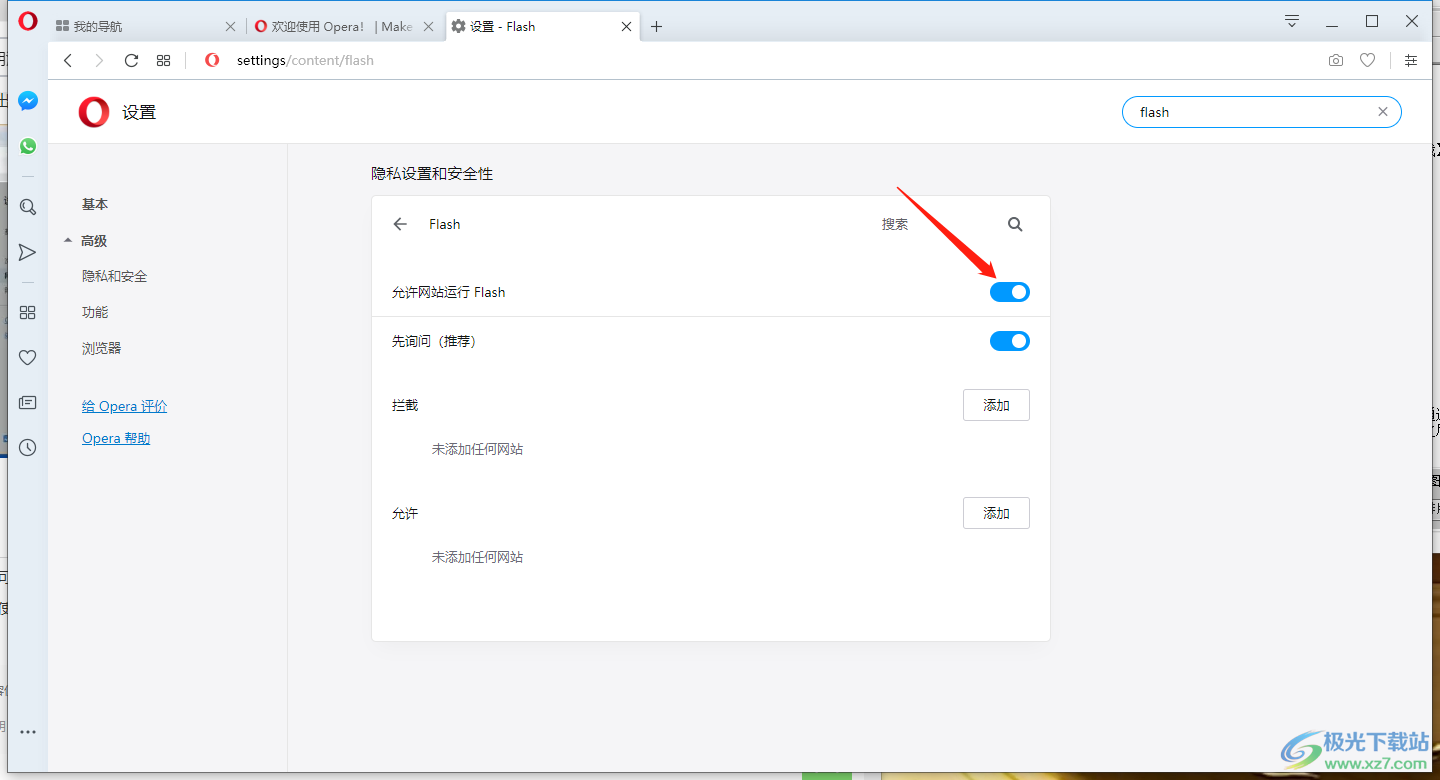Open the Opera main menu logo
The image size is (1440, 780).
click(x=28, y=21)
